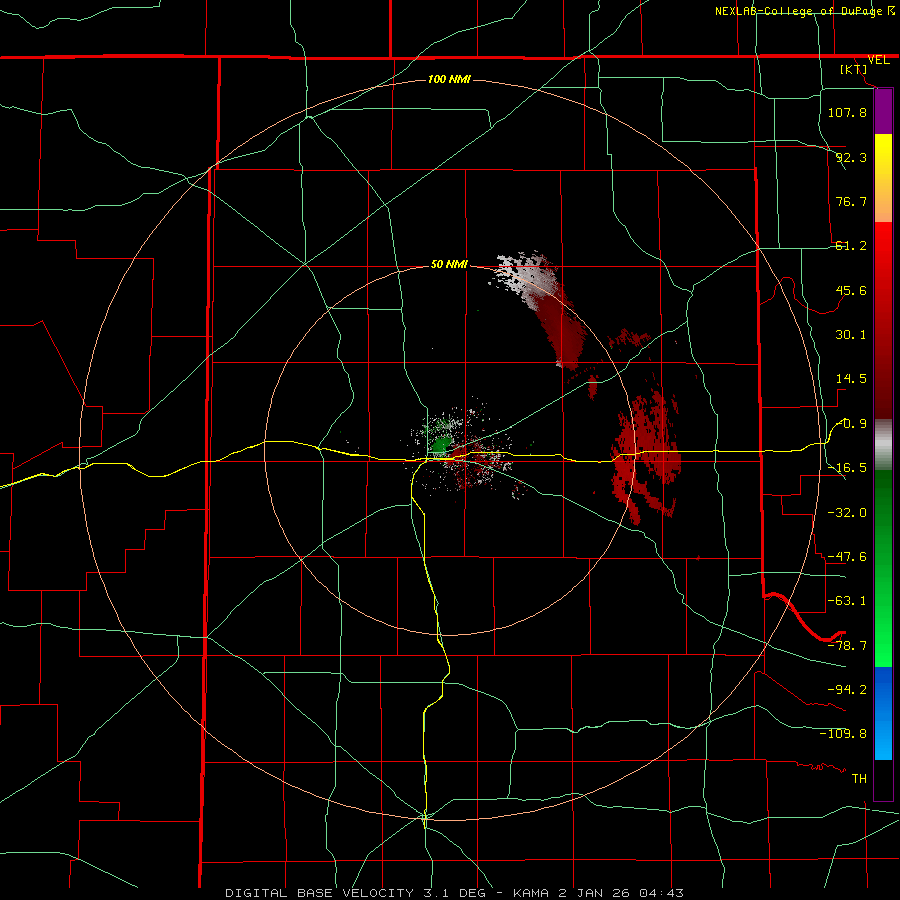900x900 pixels.
Task: Click the 30.1 velocity scale value
Action: click(851, 335)
